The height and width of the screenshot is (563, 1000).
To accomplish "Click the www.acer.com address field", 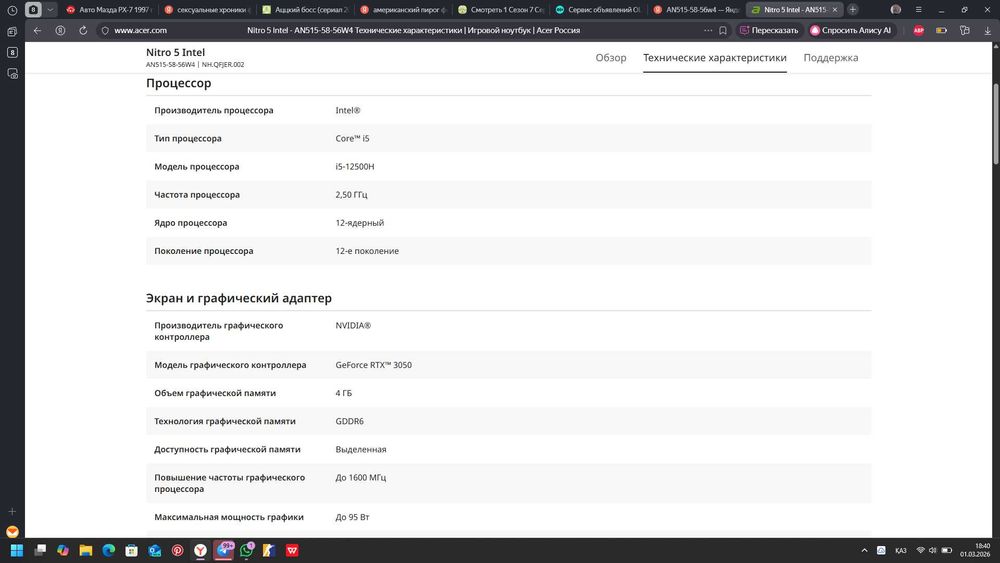I will point(140,30).
